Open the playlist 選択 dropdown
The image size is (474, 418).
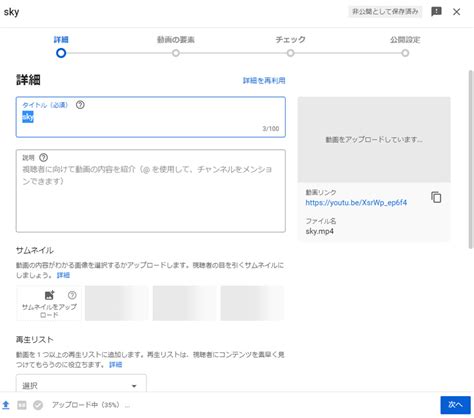81,383
